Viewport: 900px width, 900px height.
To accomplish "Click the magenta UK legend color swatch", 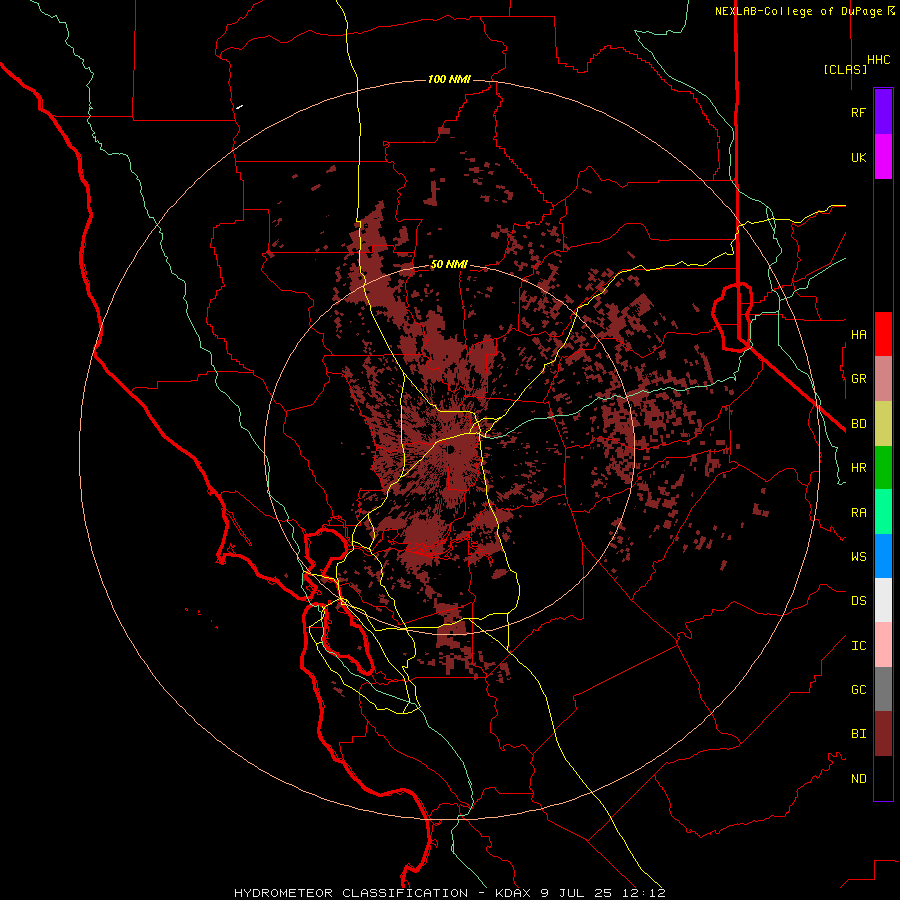I will tap(883, 157).
